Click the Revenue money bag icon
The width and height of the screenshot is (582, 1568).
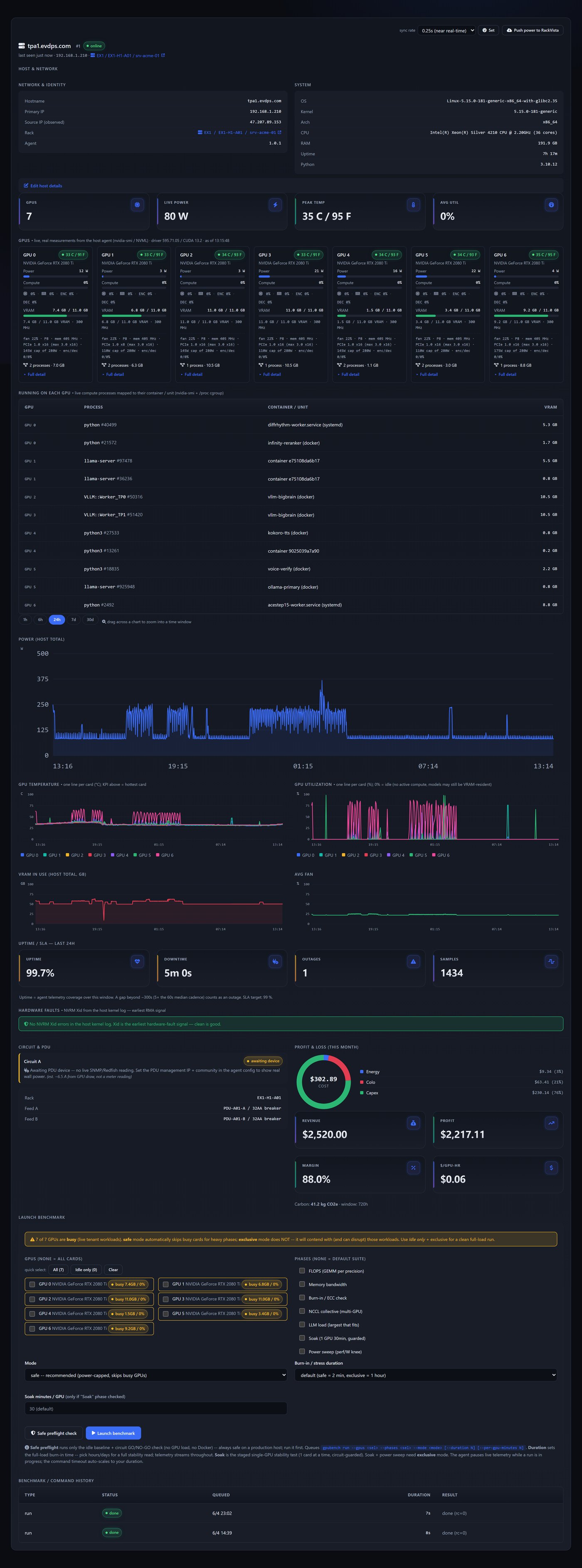click(x=413, y=1123)
